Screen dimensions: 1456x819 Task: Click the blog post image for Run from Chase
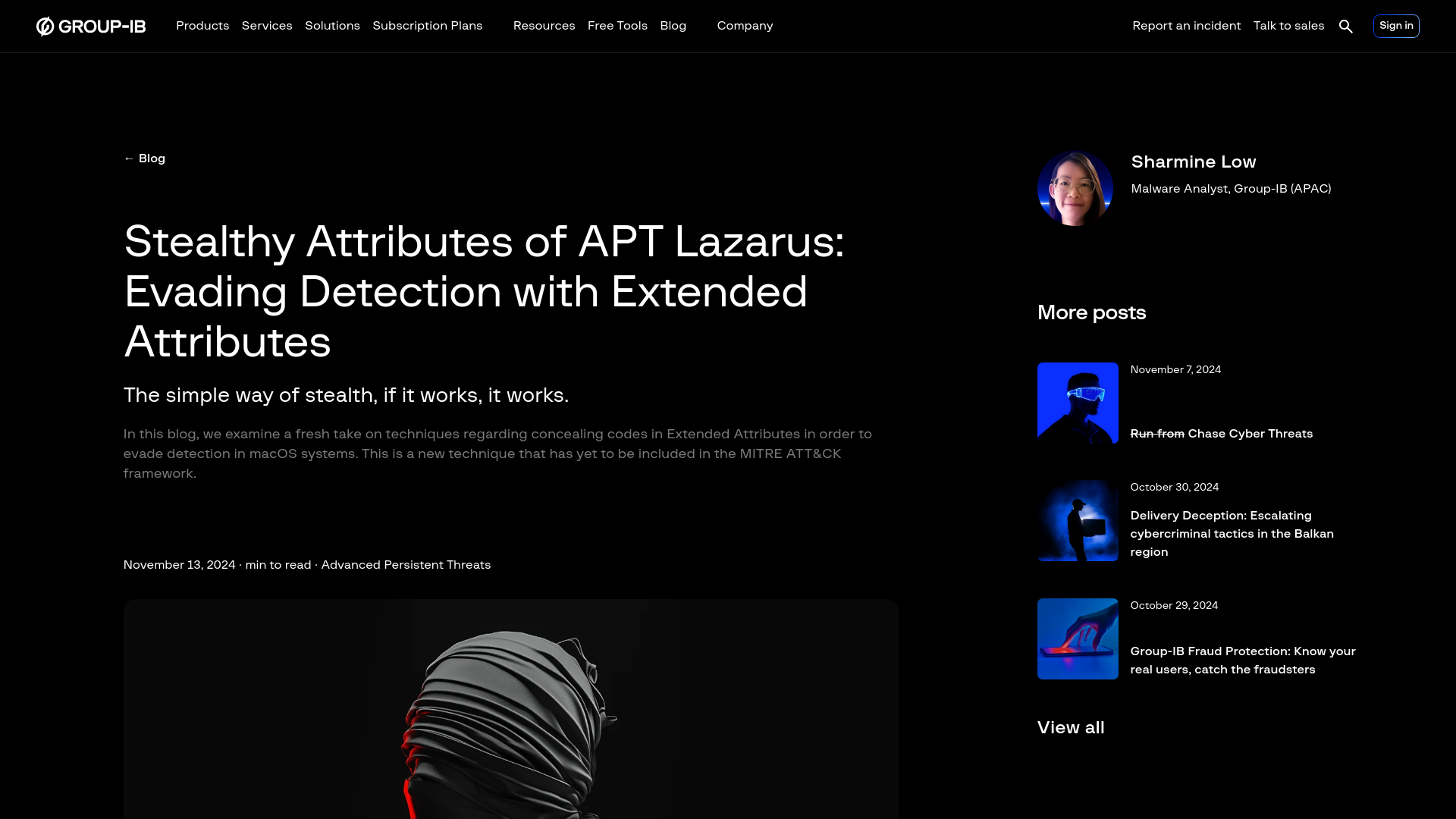[x=1077, y=401]
